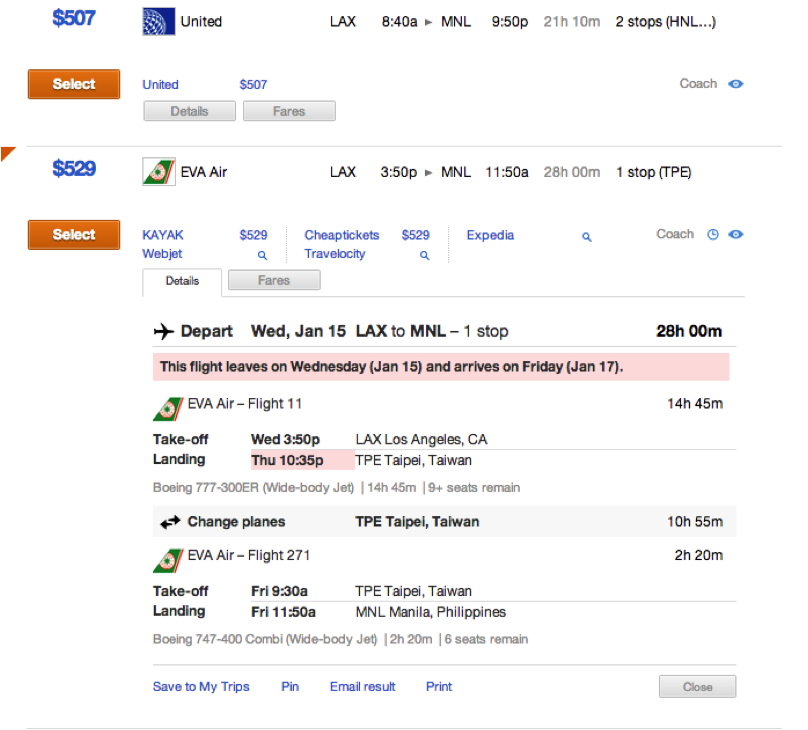The height and width of the screenshot is (730, 808).
Task: Select the $507 United flight
Action: click(74, 84)
